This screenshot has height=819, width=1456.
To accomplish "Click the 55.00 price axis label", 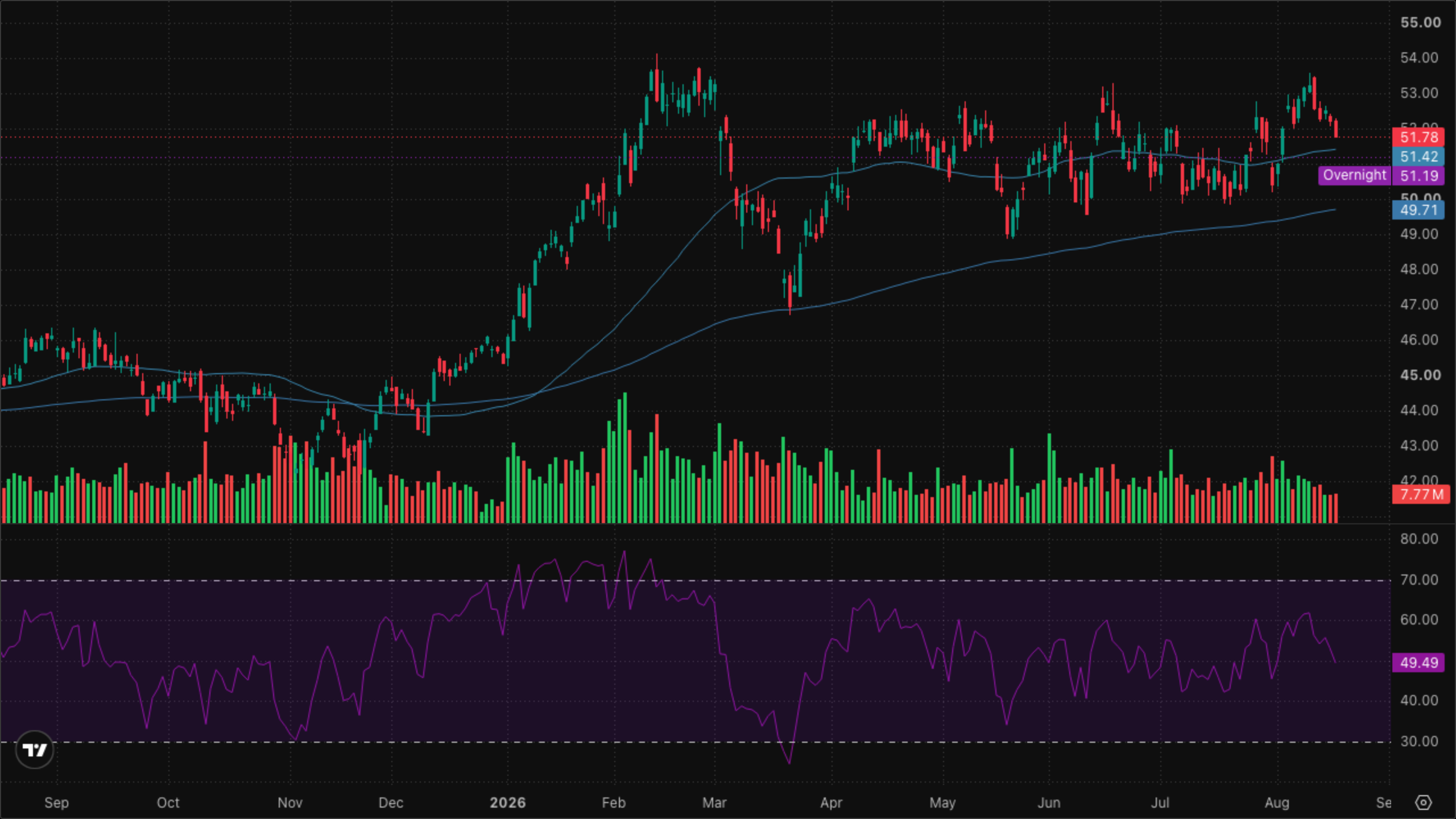I will point(1420,22).
